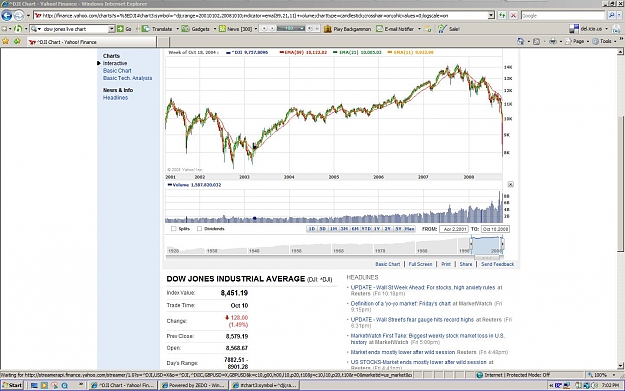Open the address bar history dropdown
Viewport: 625px width, 391px height.
pos(491,16)
